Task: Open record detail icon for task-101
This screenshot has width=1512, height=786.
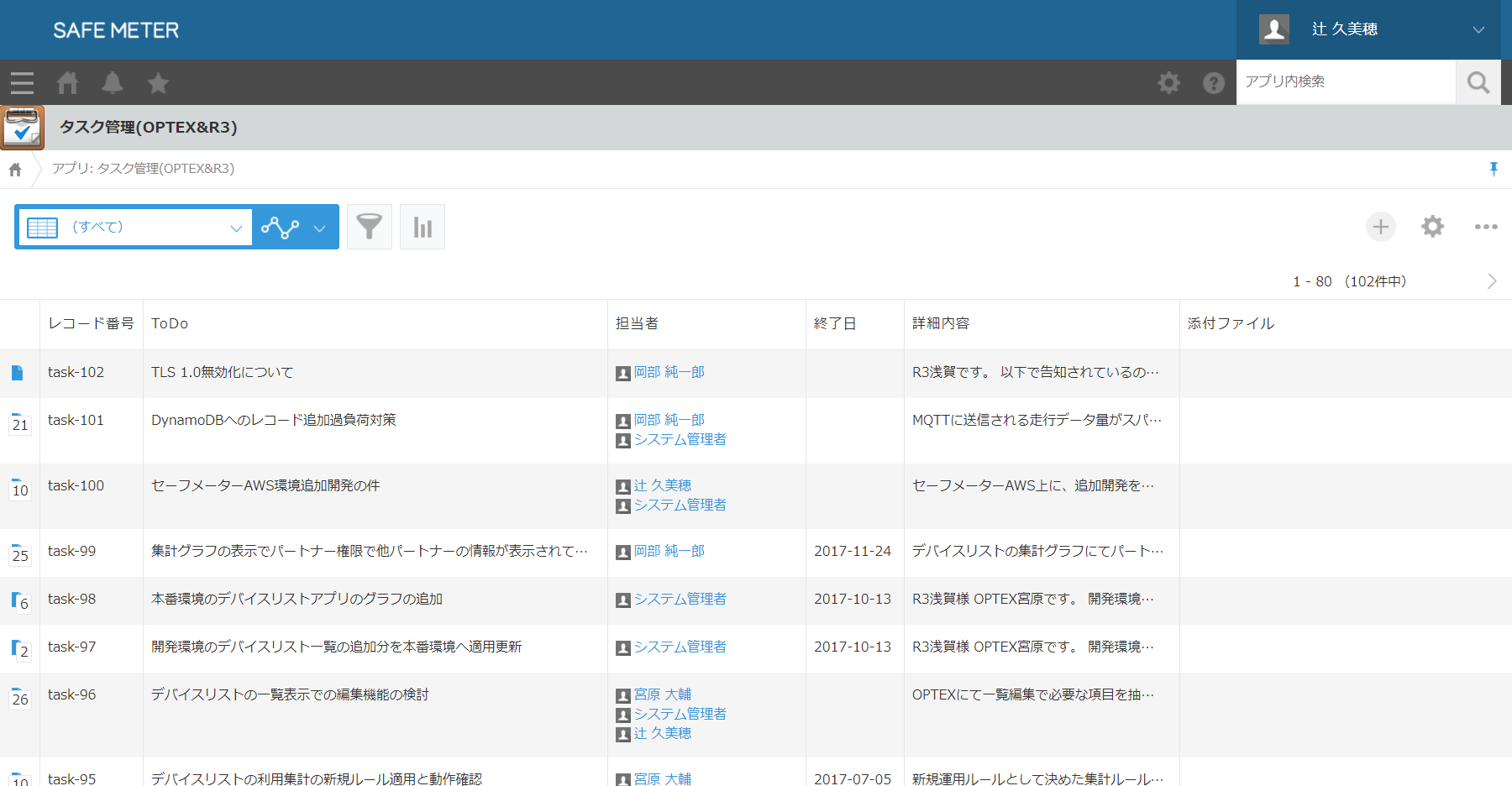Action: [20, 422]
